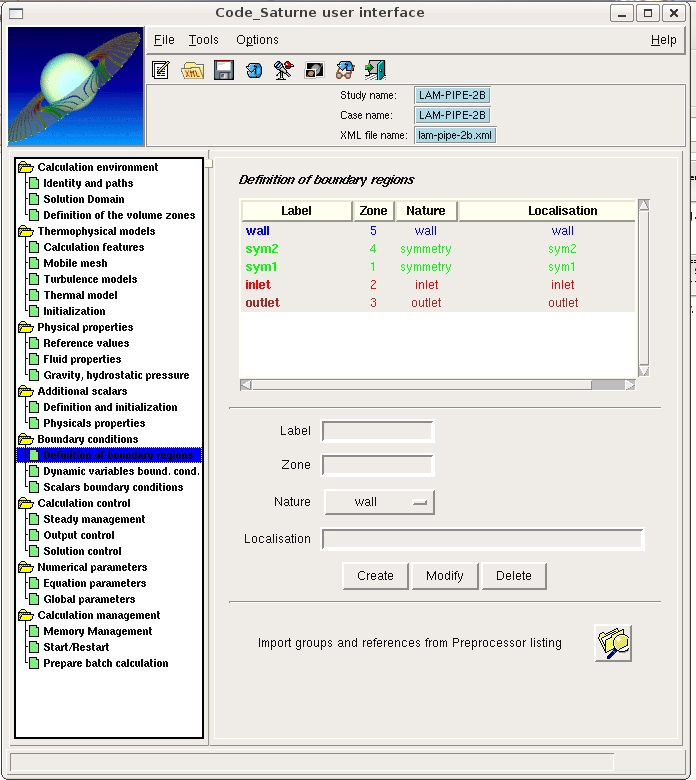Viewport: 696px width, 780px height.
Task: Open the Help menu
Action: (x=664, y=40)
